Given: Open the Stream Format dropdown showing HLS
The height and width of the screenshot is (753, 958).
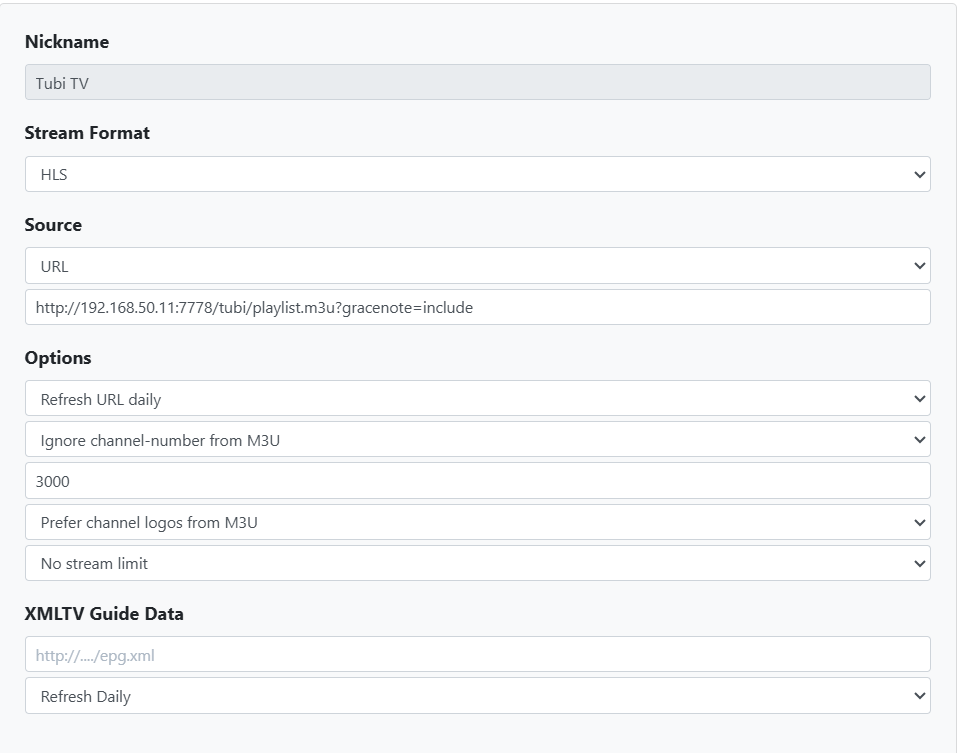Looking at the screenshot, I should 477,174.
